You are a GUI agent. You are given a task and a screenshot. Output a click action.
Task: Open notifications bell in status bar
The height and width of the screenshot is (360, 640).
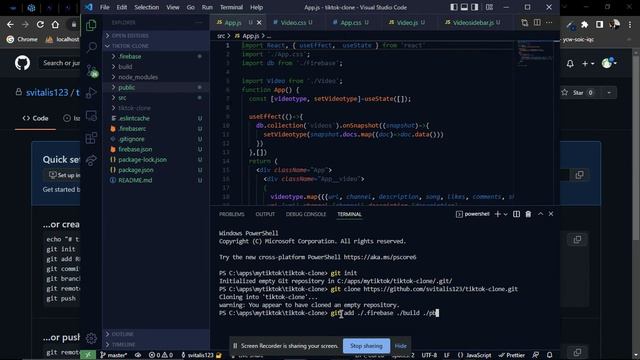pyautogui.click(x=550, y=355)
